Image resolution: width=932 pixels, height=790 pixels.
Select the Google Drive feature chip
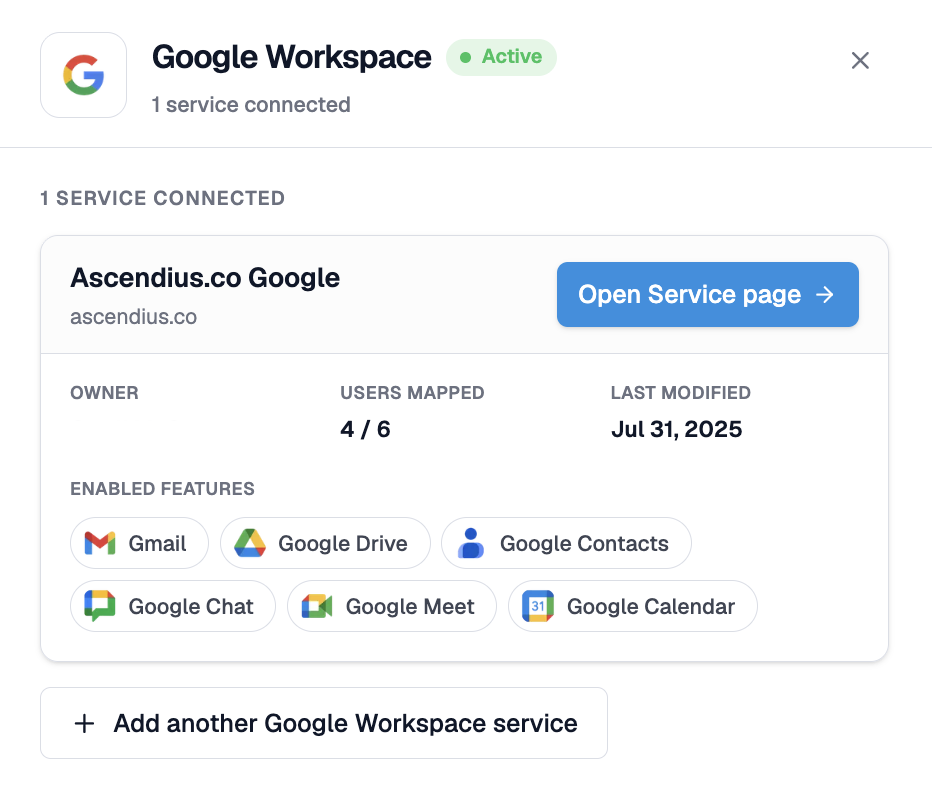(325, 543)
